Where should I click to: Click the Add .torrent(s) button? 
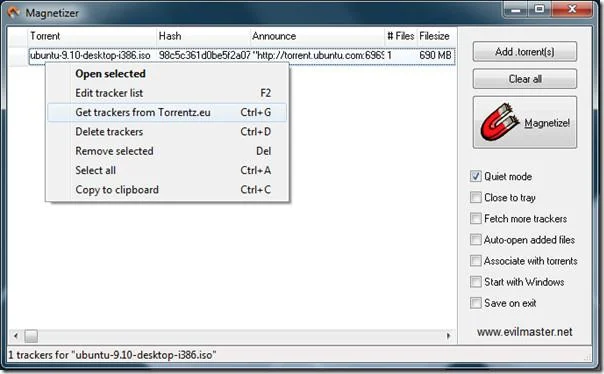pyautogui.click(x=525, y=52)
